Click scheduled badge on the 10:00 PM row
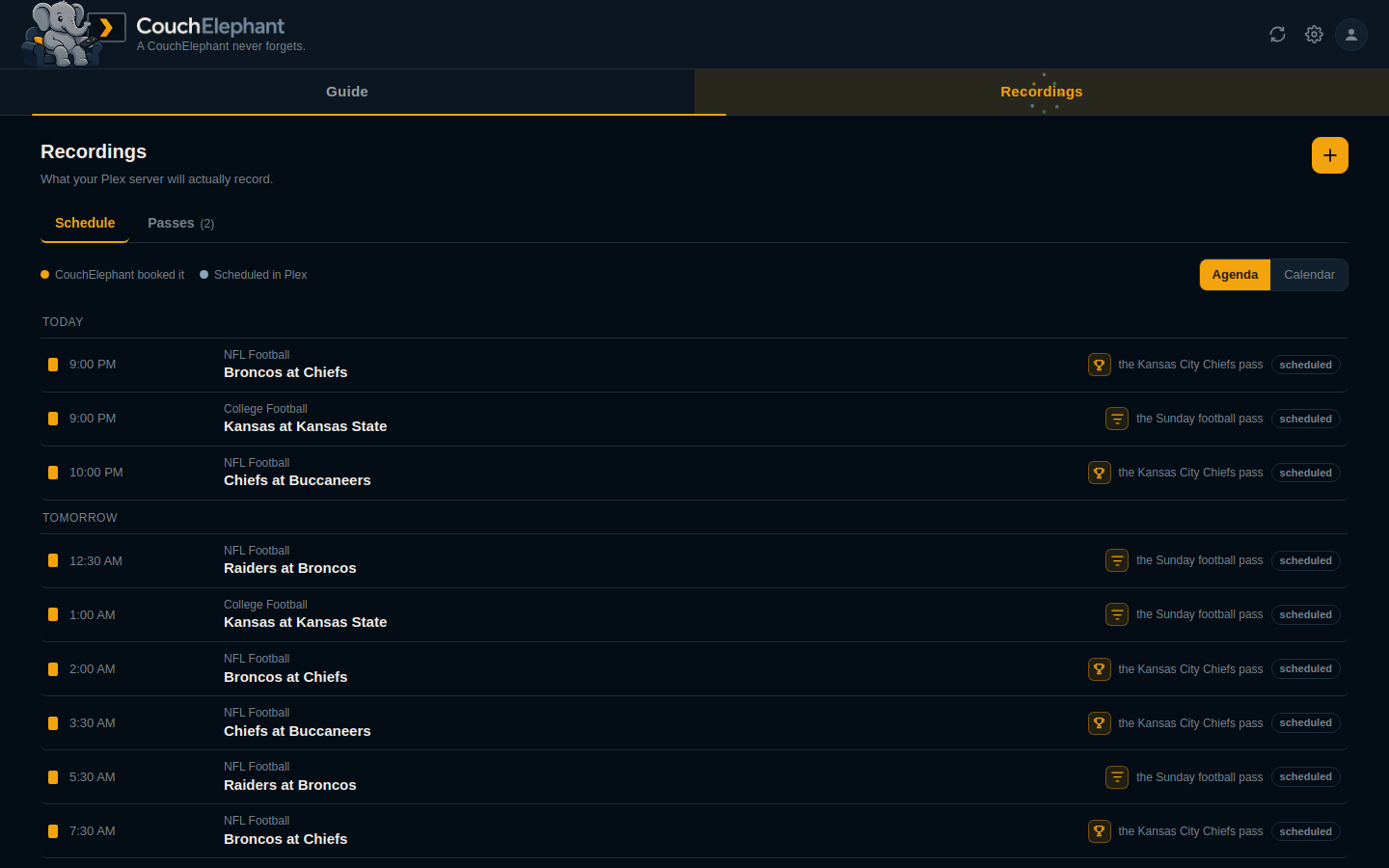The image size is (1389, 868). pyautogui.click(x=1306, y=473)
